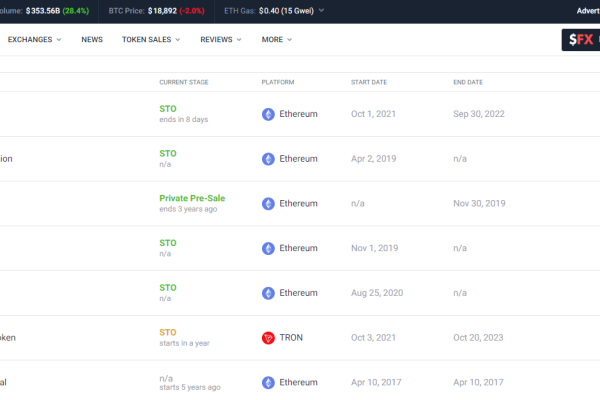Open the More dropdown menu
Viewport: 600px width, 400px height.
point(277,39)
